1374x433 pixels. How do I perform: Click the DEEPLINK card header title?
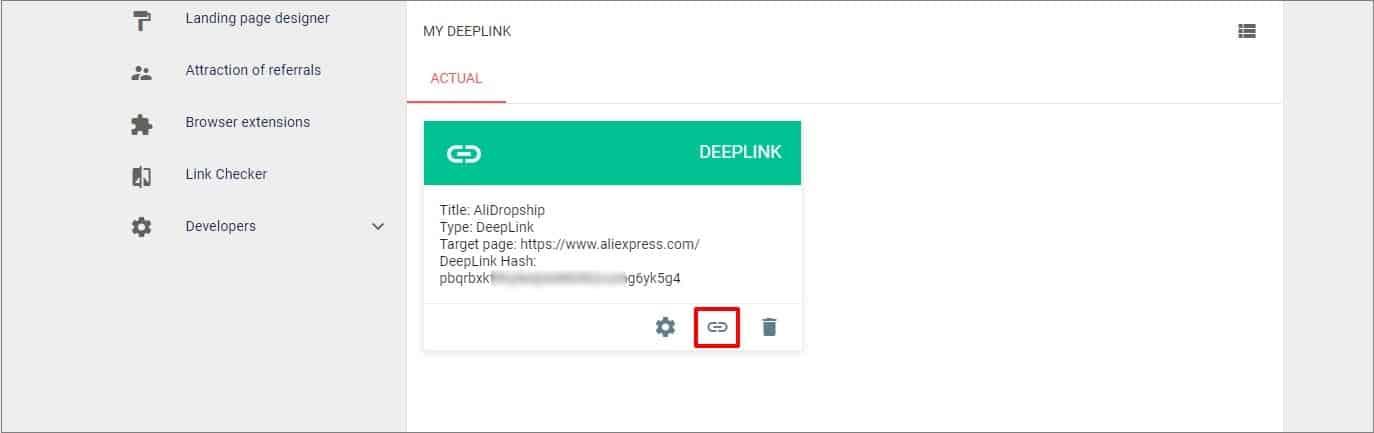(x=740, y=153)
